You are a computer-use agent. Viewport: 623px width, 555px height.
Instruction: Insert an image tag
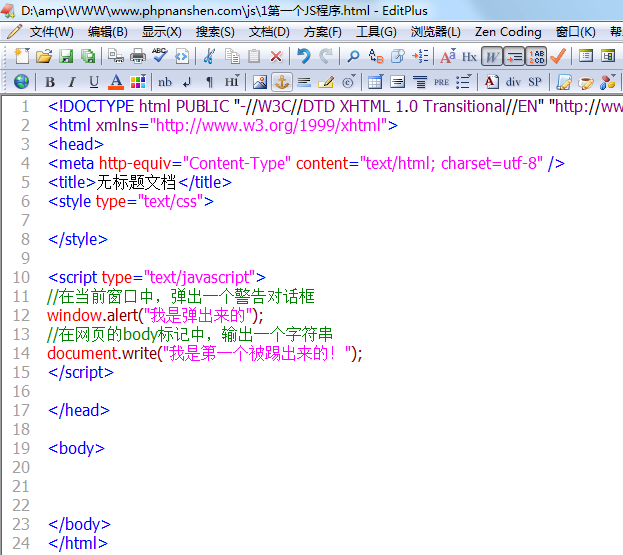259,82
